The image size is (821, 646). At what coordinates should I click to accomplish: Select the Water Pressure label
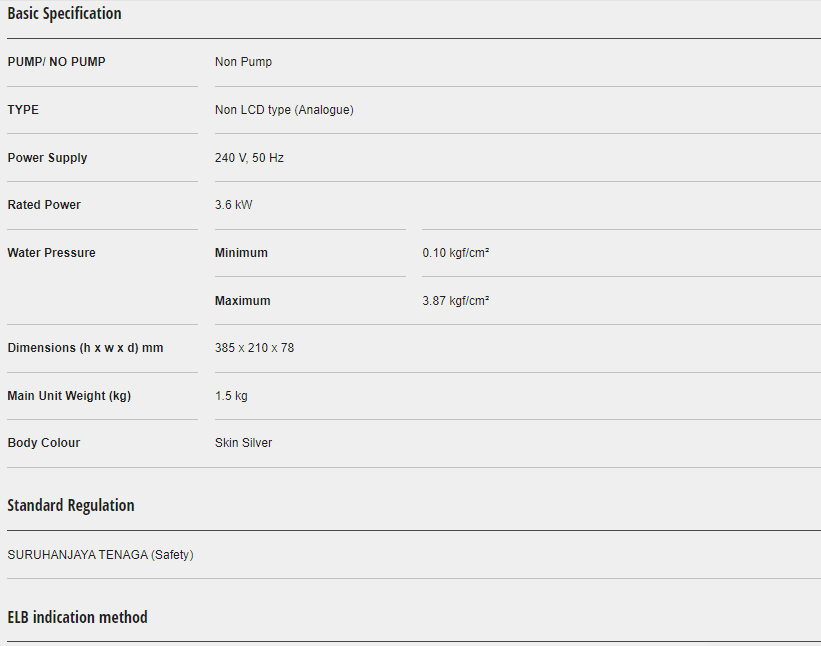point(51,253)
